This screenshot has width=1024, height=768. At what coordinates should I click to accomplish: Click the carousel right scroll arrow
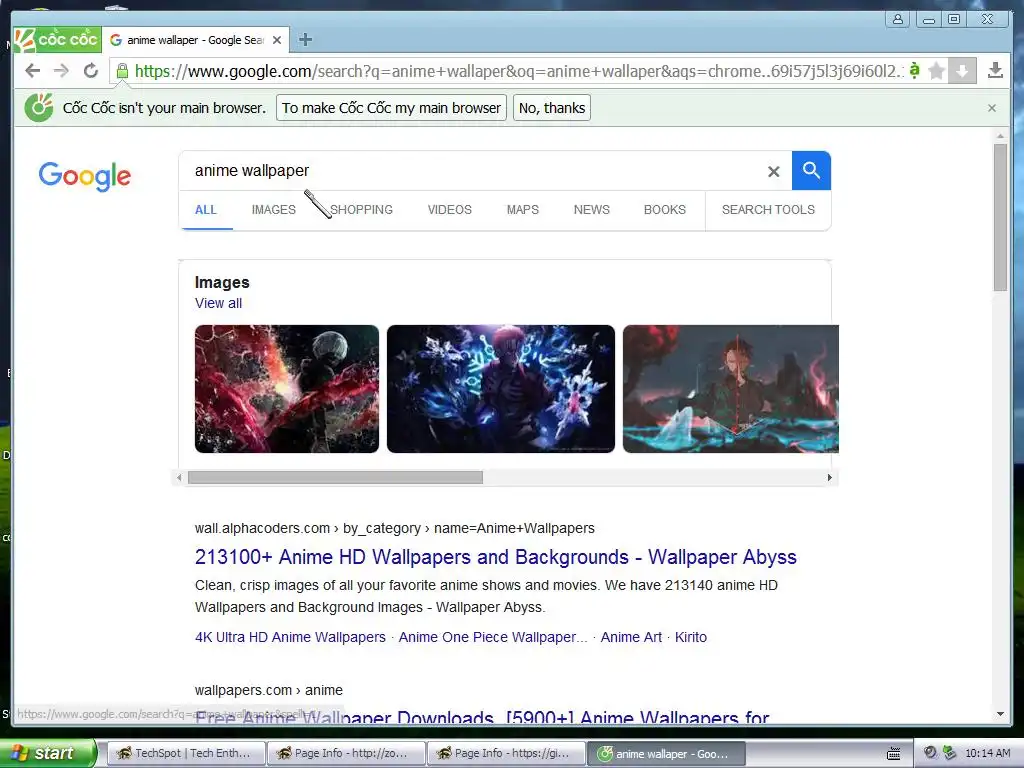[829, 477]
